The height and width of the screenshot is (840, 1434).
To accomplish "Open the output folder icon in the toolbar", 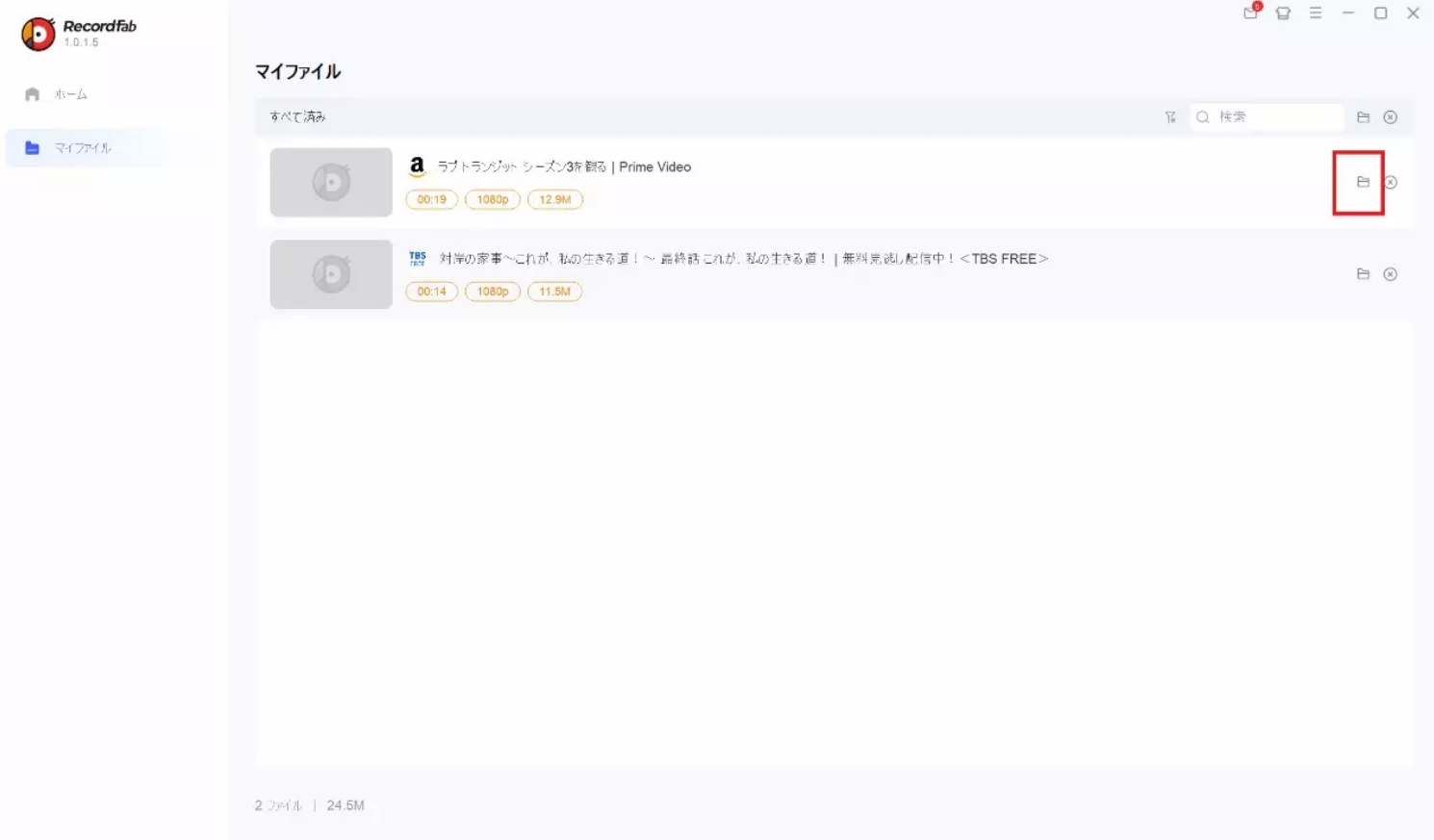I will tap(1363, 116).
